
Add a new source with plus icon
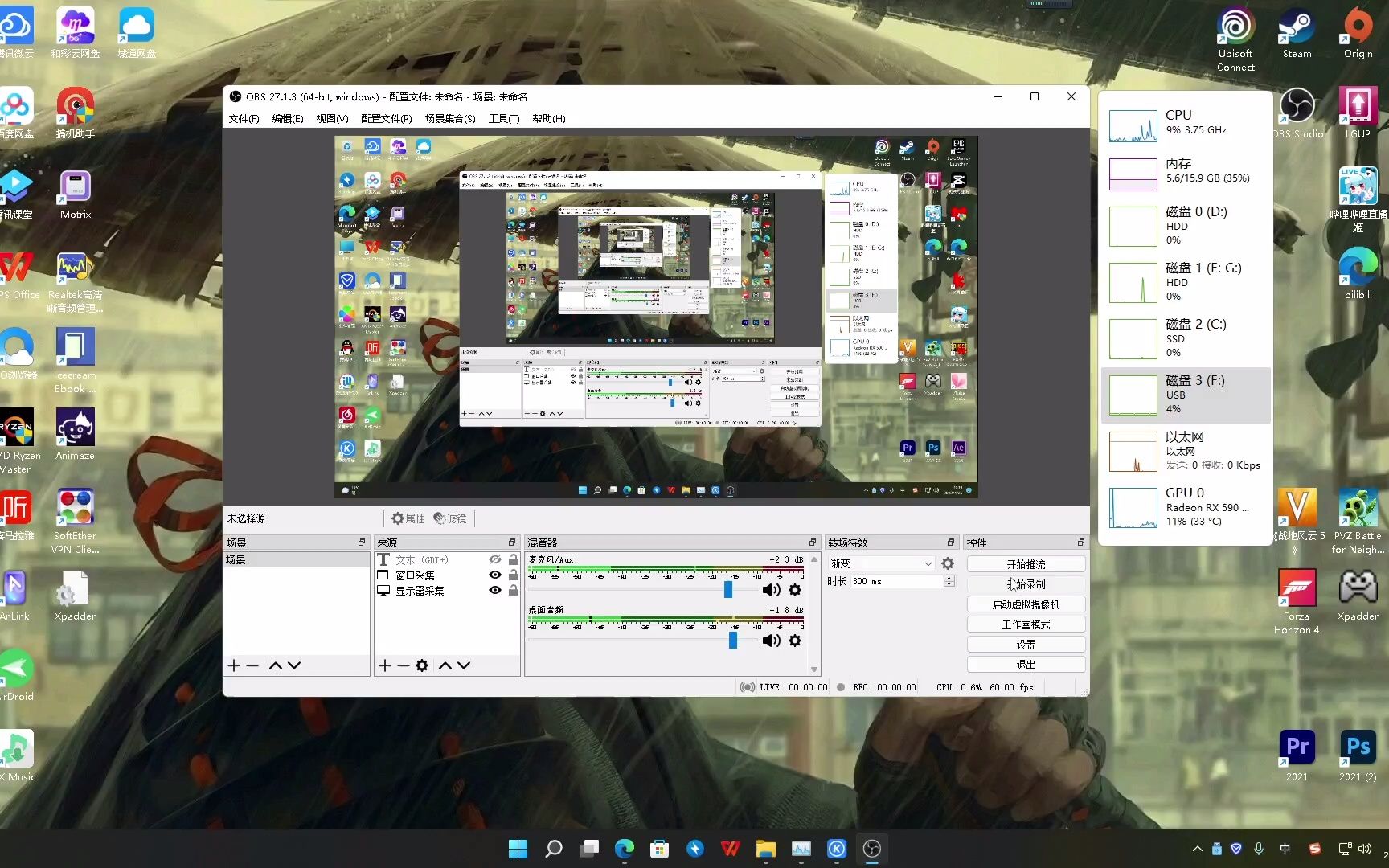coord(384,665)
